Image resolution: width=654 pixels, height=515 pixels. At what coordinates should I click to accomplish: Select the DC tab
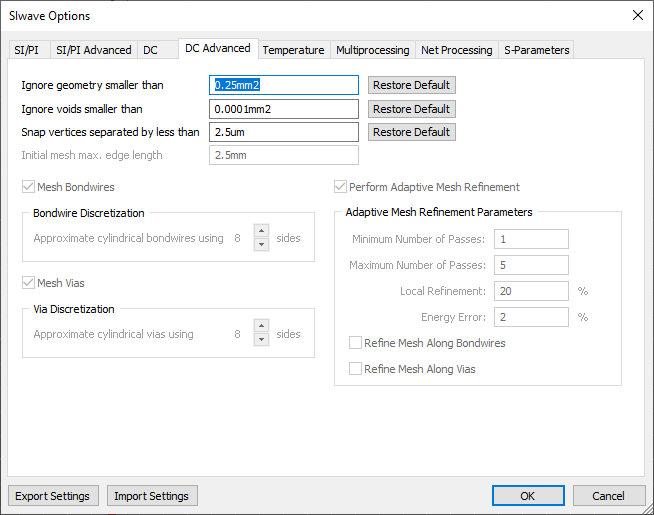point(158,50)
